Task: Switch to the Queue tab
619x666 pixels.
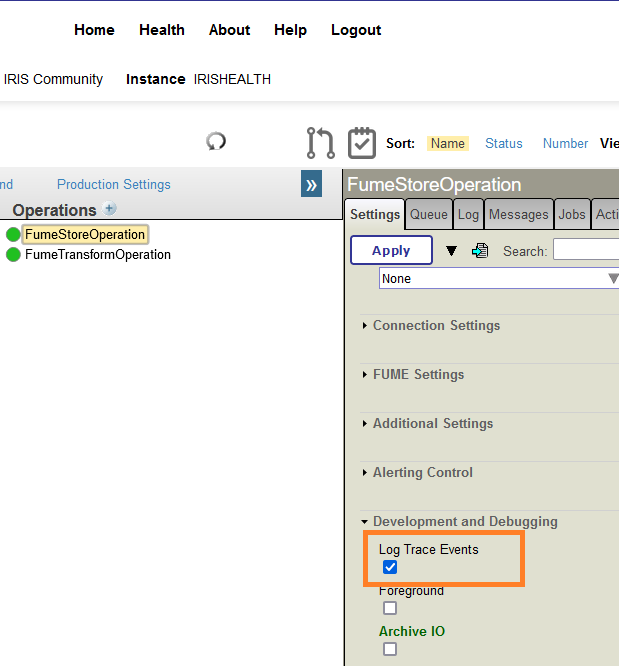Action: [x=429, y=214]
